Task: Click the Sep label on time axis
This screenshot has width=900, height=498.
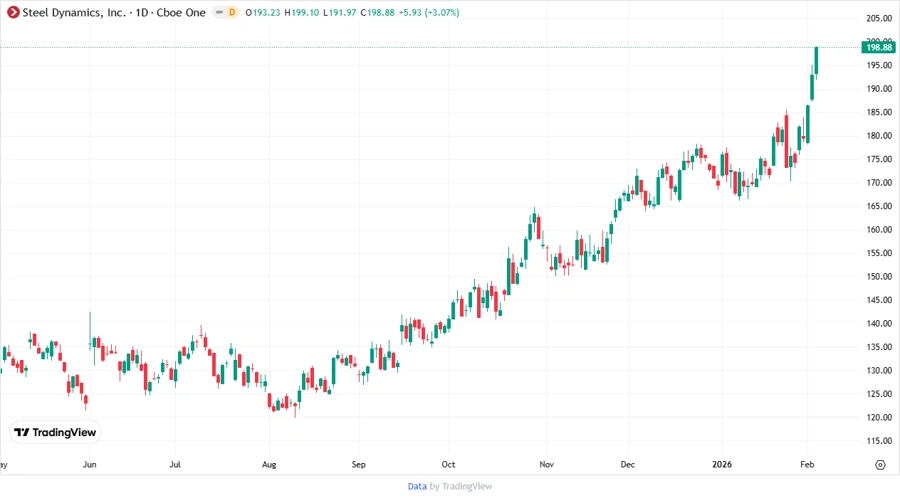Action: pos(359,464)
